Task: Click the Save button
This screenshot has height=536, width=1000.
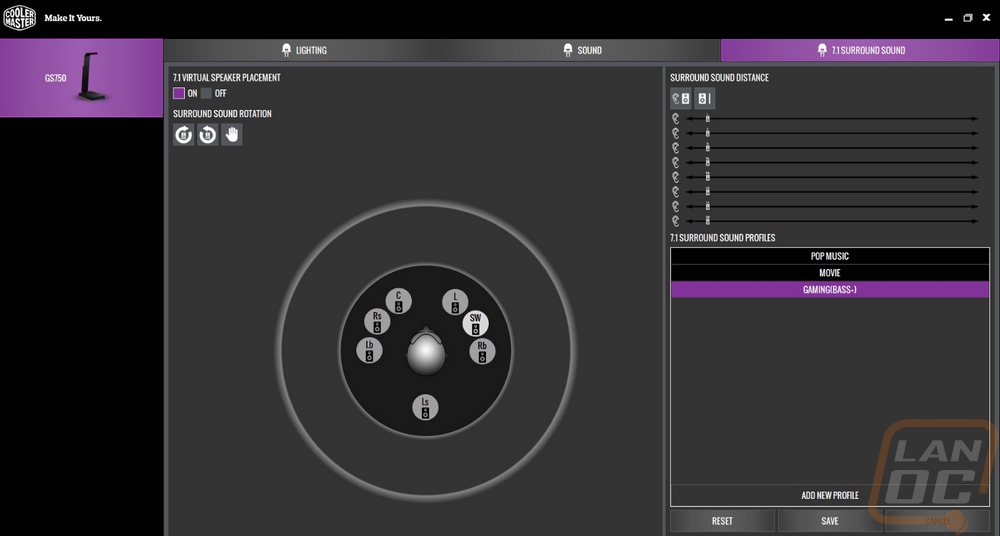Action: point(830,521)
